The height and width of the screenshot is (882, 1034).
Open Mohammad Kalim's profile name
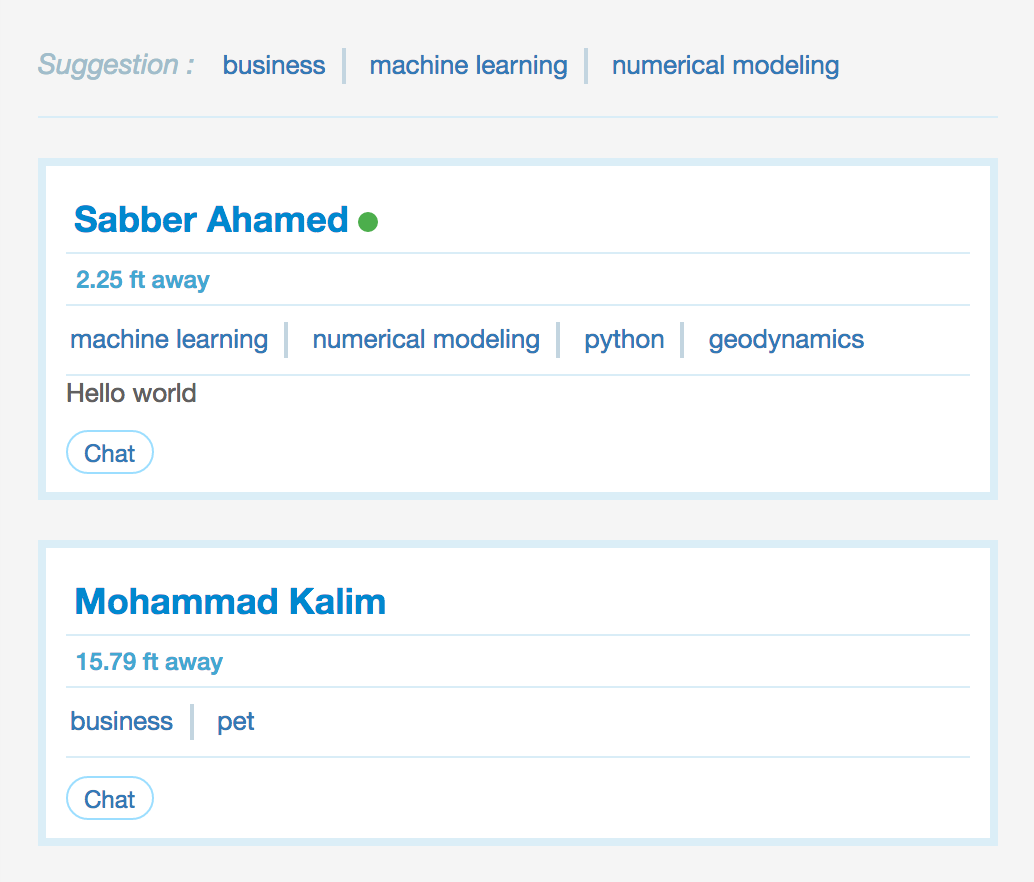[x=230, y=602]
